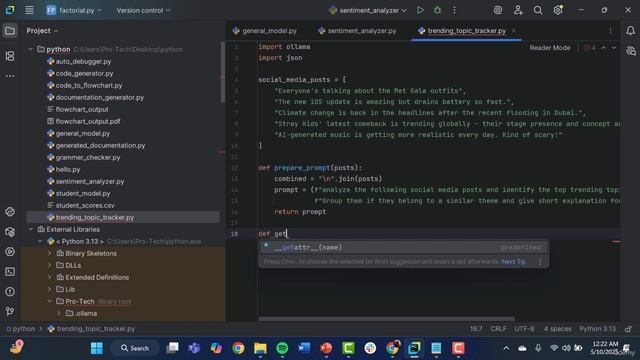This screenshot has width=640, height=360.
Task: Open the main hamburger menu
Action: coord(29,10)
